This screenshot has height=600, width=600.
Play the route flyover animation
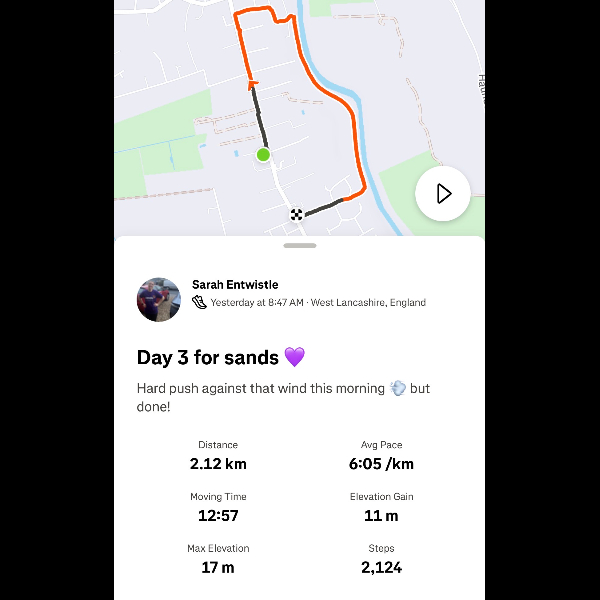pos(443,193)
